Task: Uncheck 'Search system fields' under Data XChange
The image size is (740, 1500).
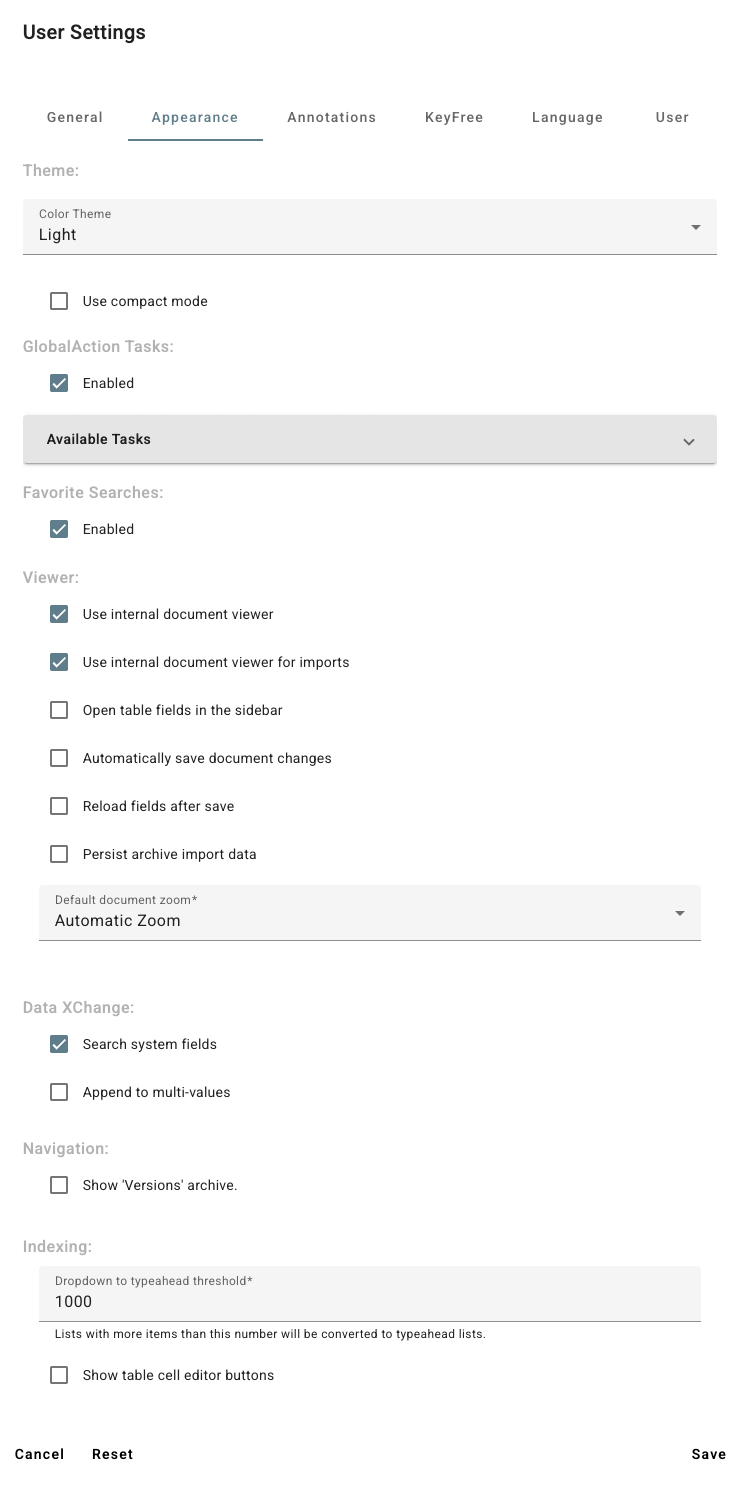Action: click(x=58, y=1043)
